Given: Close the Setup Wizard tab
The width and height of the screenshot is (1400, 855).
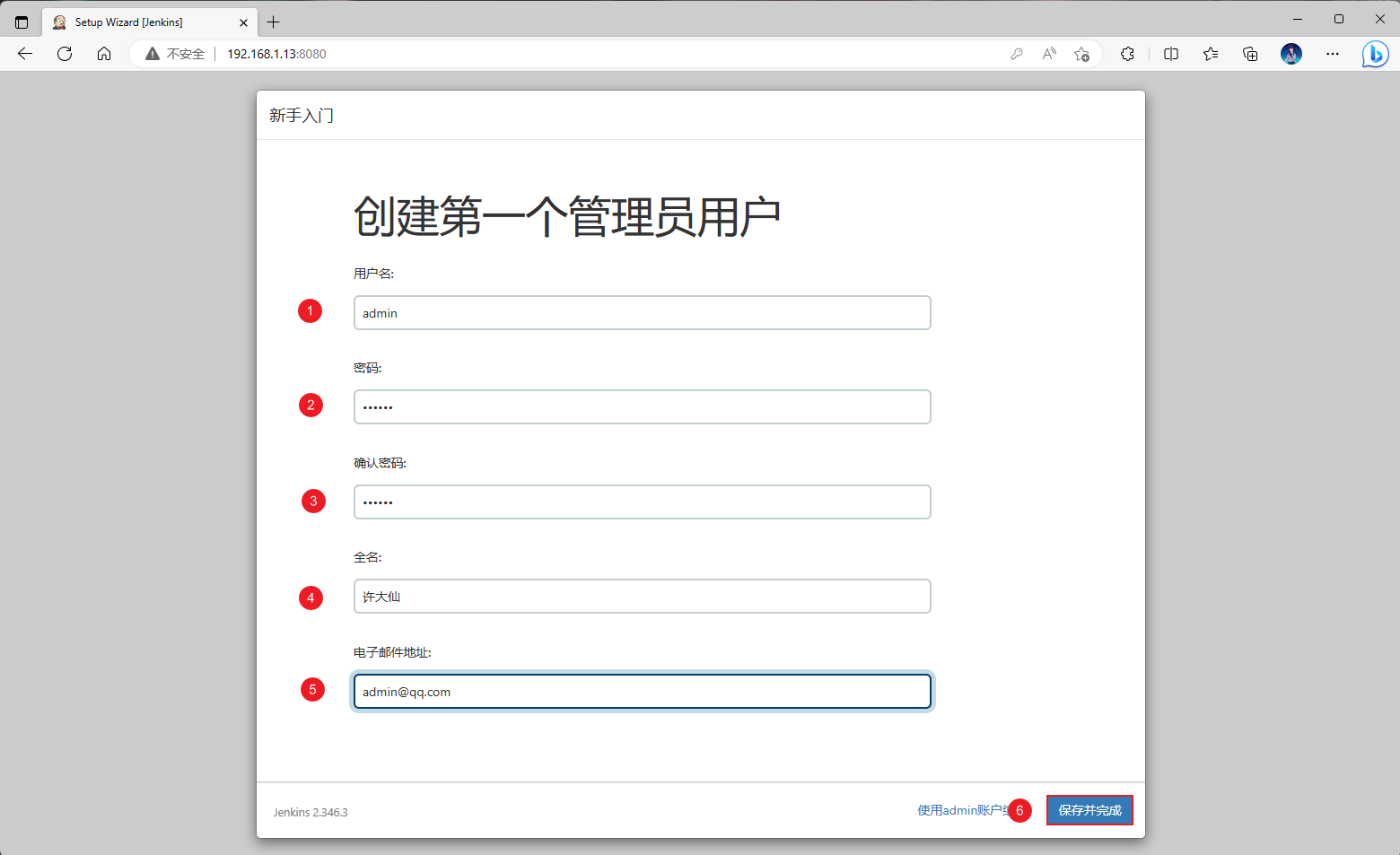Looking at the screenshot, I should point(243,22).
